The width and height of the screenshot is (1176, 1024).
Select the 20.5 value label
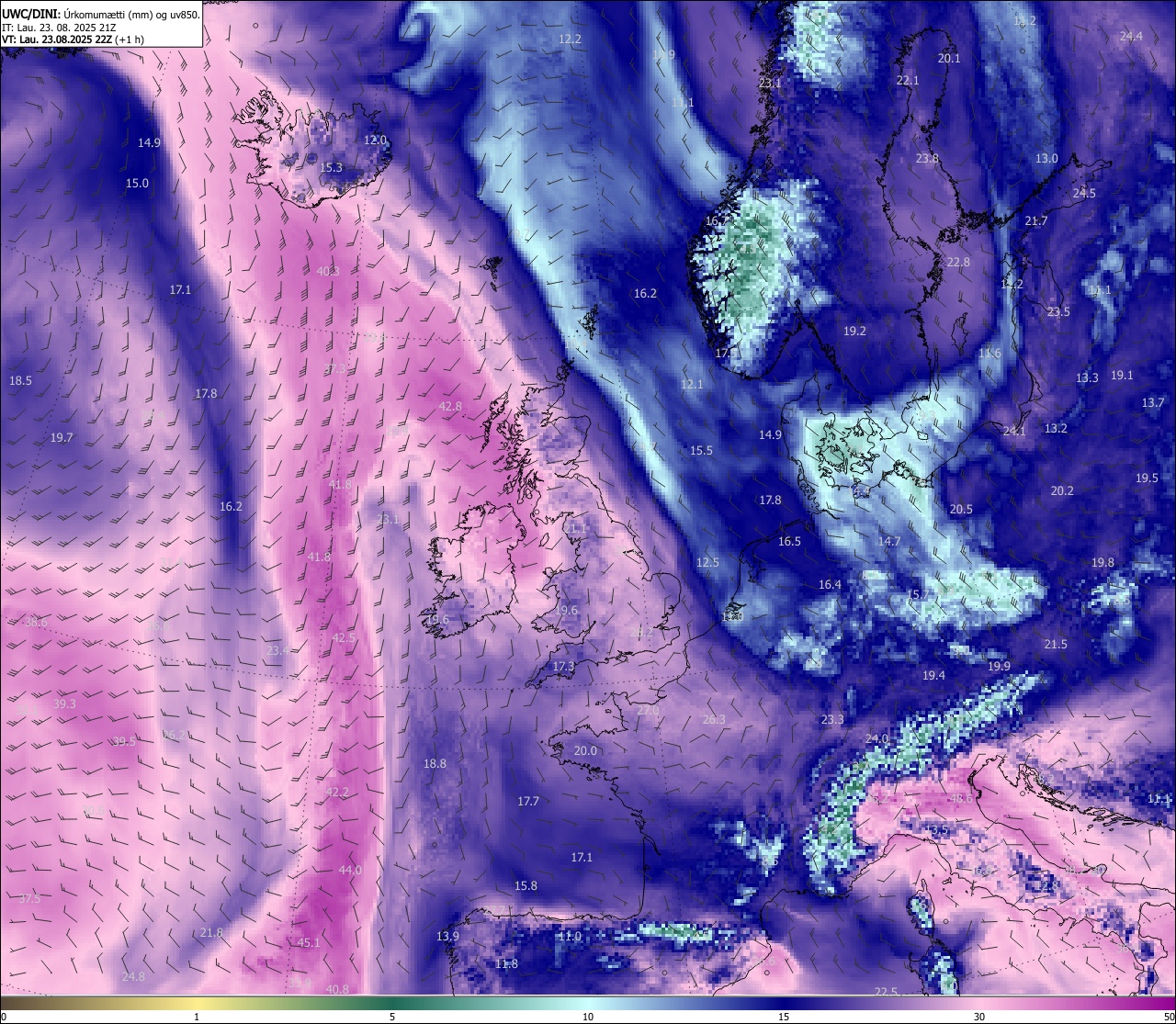(x=961, y=509)
